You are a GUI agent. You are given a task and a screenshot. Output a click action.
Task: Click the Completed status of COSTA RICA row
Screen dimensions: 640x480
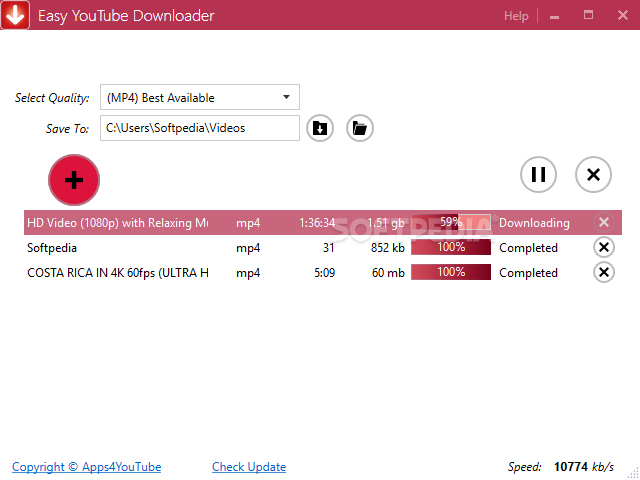point(528,273)
